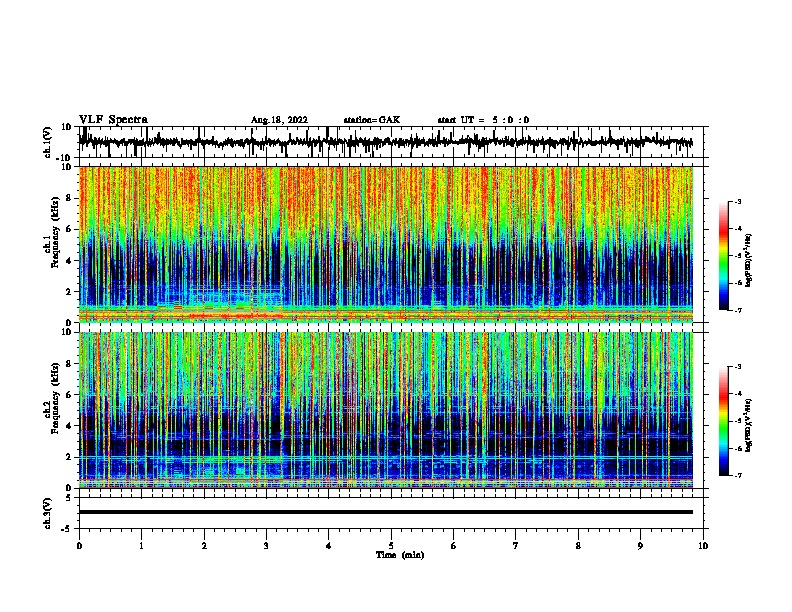Click the 'Time (min)' axis label

click(x=400, y=555)
